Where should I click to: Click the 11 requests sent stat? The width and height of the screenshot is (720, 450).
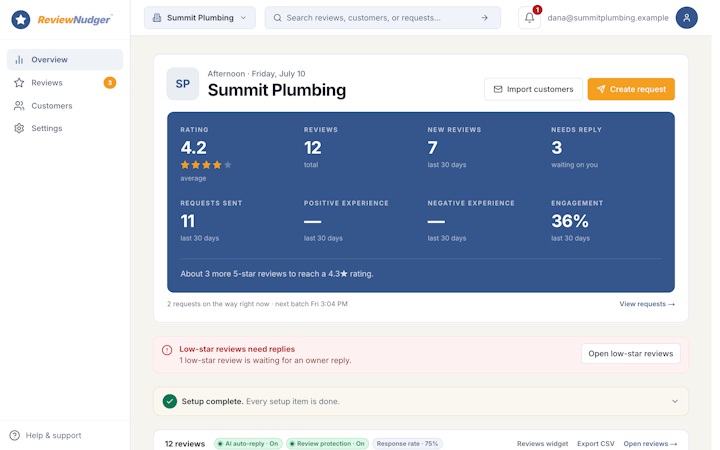[x=187, y=221]
